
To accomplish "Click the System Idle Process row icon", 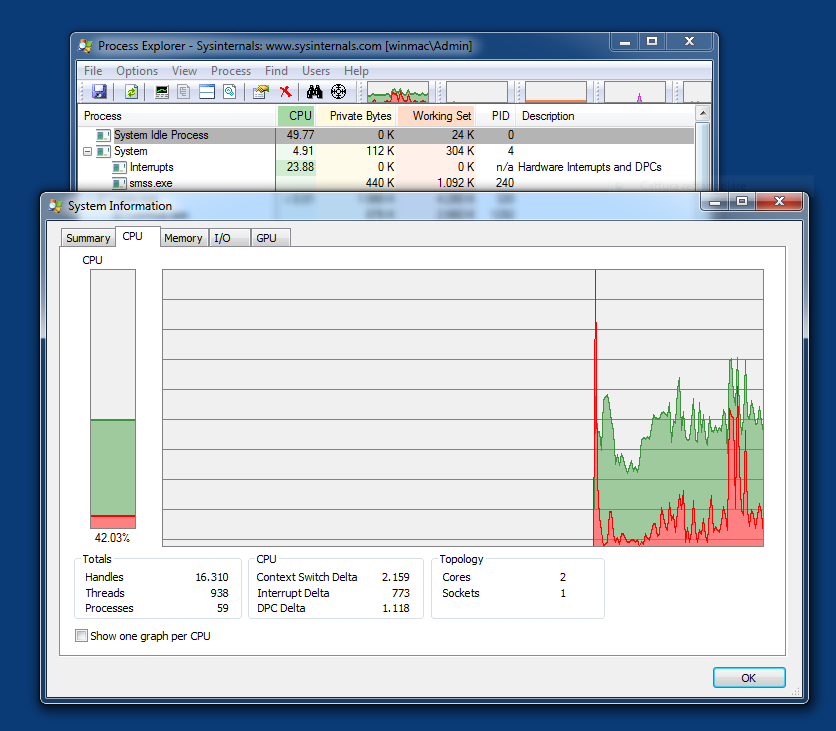I will pyautogui.click(x=103, y=135).
